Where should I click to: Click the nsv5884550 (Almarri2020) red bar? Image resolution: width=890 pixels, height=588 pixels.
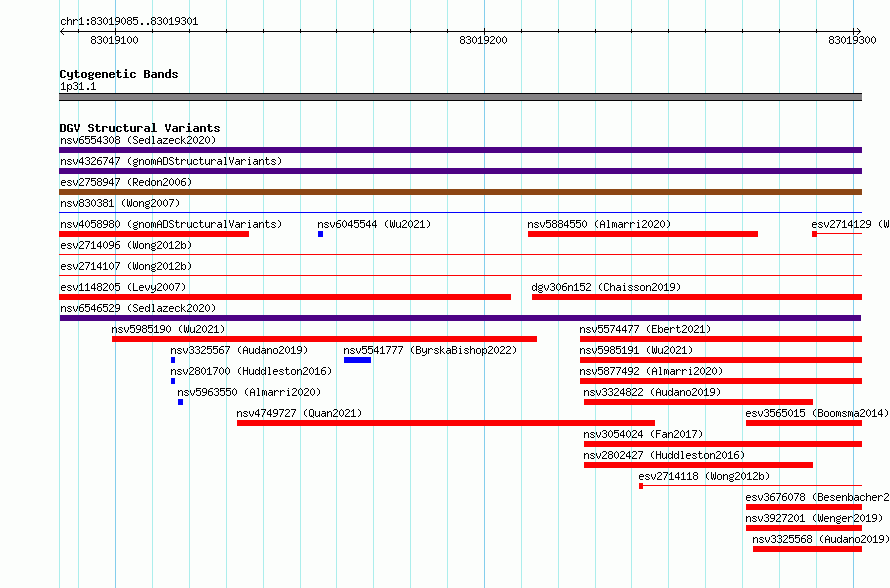tap(643, 234)
